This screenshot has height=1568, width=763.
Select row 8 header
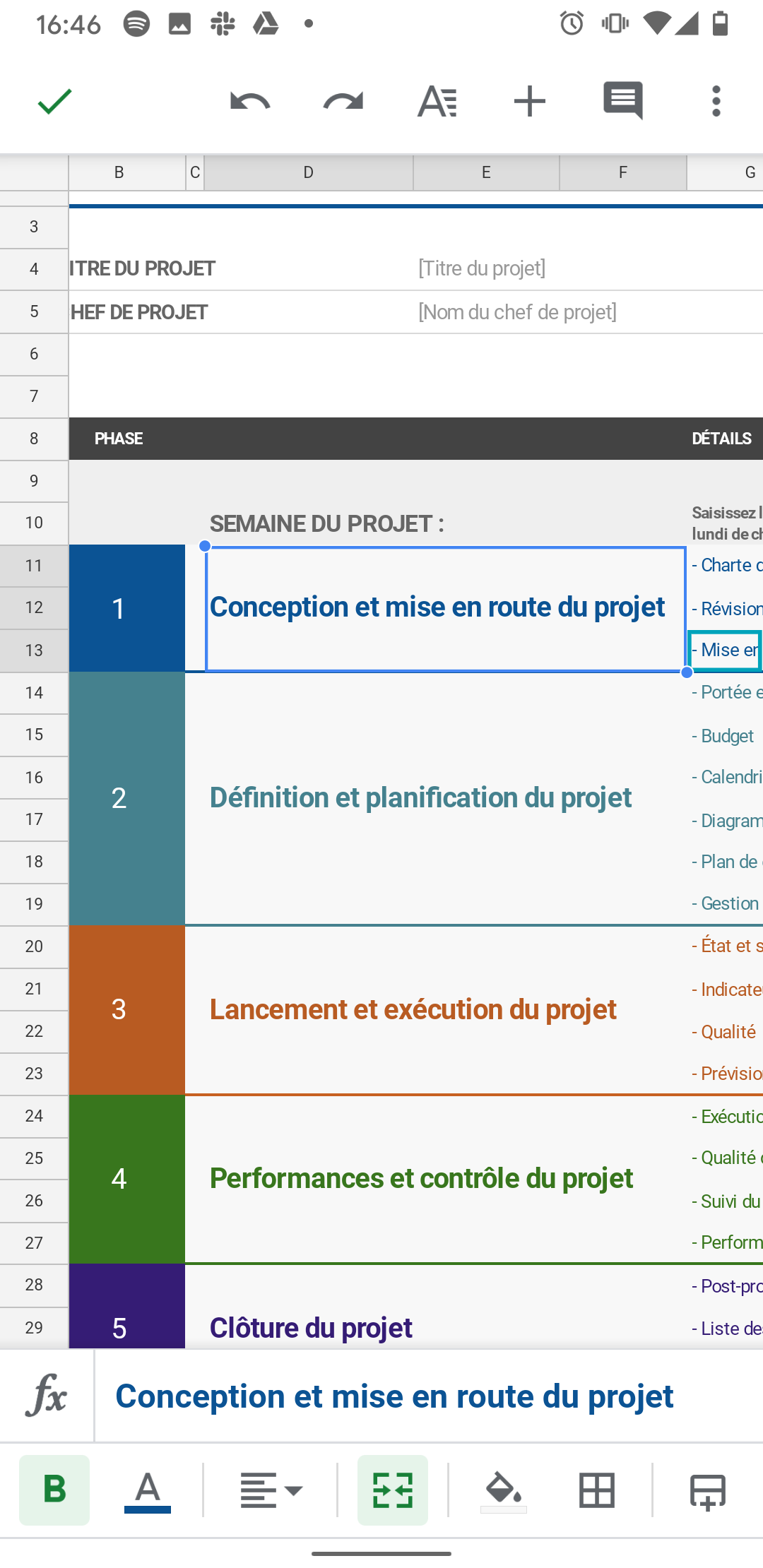point(34,439)
